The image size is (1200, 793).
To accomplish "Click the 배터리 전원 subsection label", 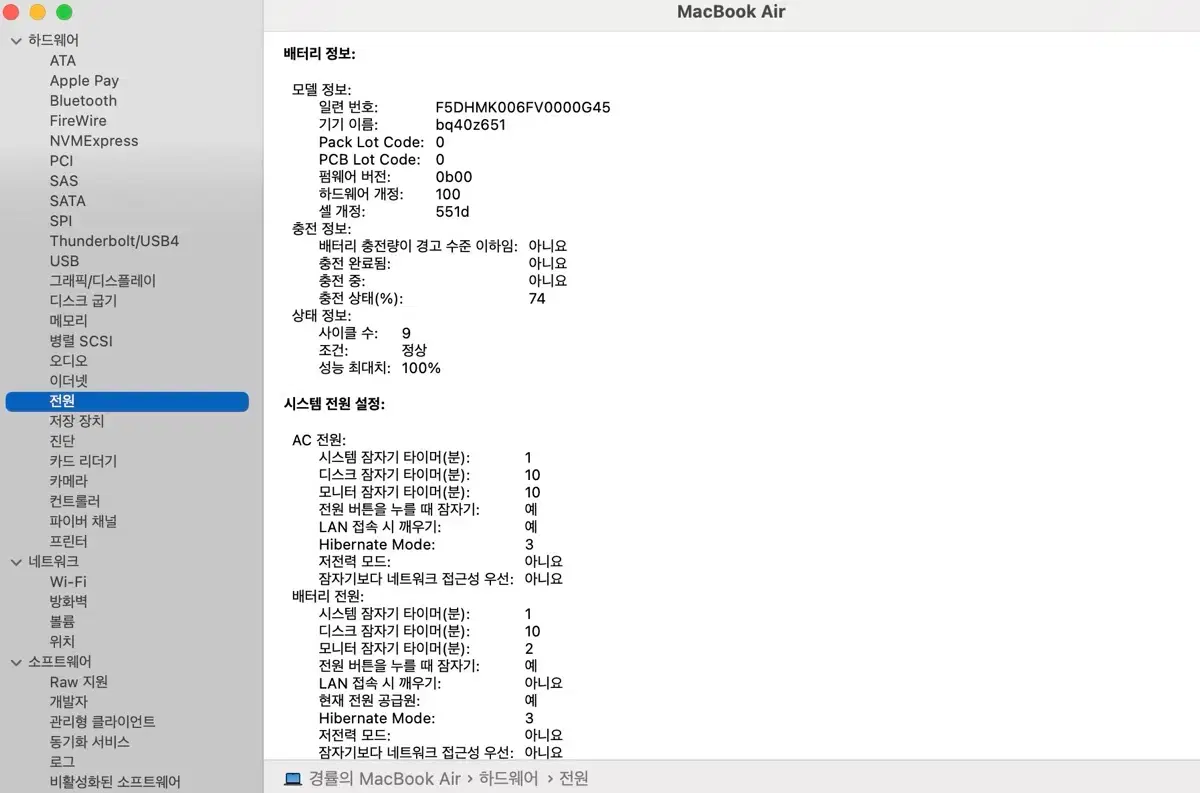I will pos(328,596).
